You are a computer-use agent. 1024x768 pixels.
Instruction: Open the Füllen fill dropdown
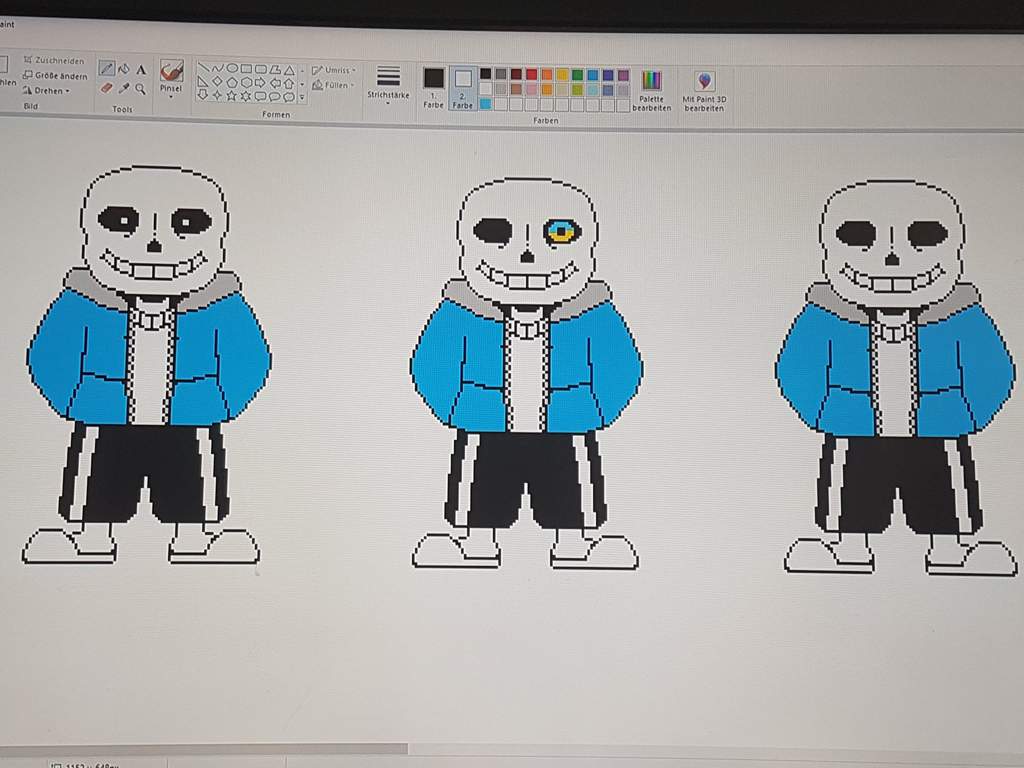click(x=333, y=85)
